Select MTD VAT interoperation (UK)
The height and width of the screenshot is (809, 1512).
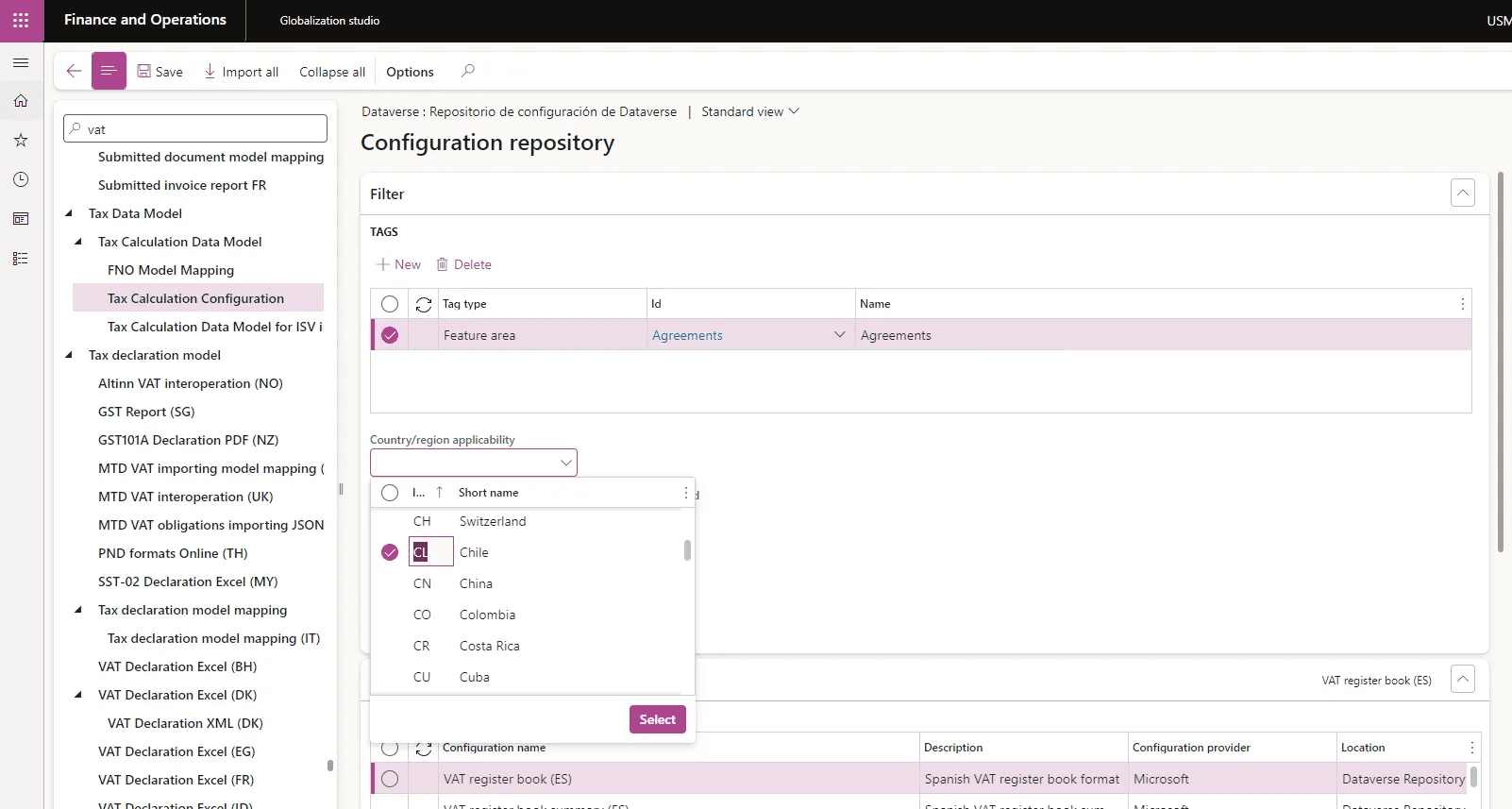186,497
